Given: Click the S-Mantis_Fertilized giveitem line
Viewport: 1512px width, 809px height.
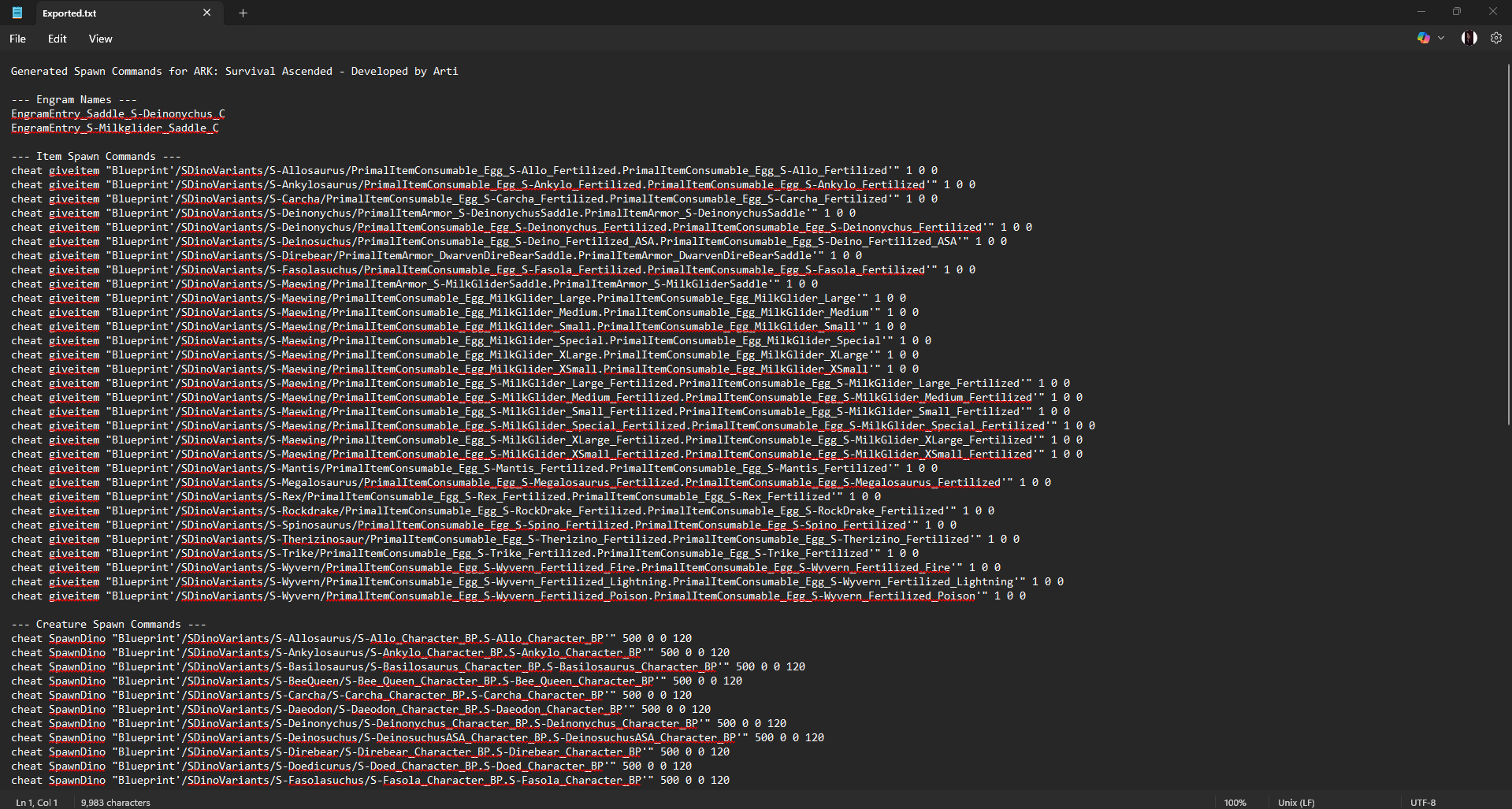Looking at the screenshot, I should tap(474, 468).
